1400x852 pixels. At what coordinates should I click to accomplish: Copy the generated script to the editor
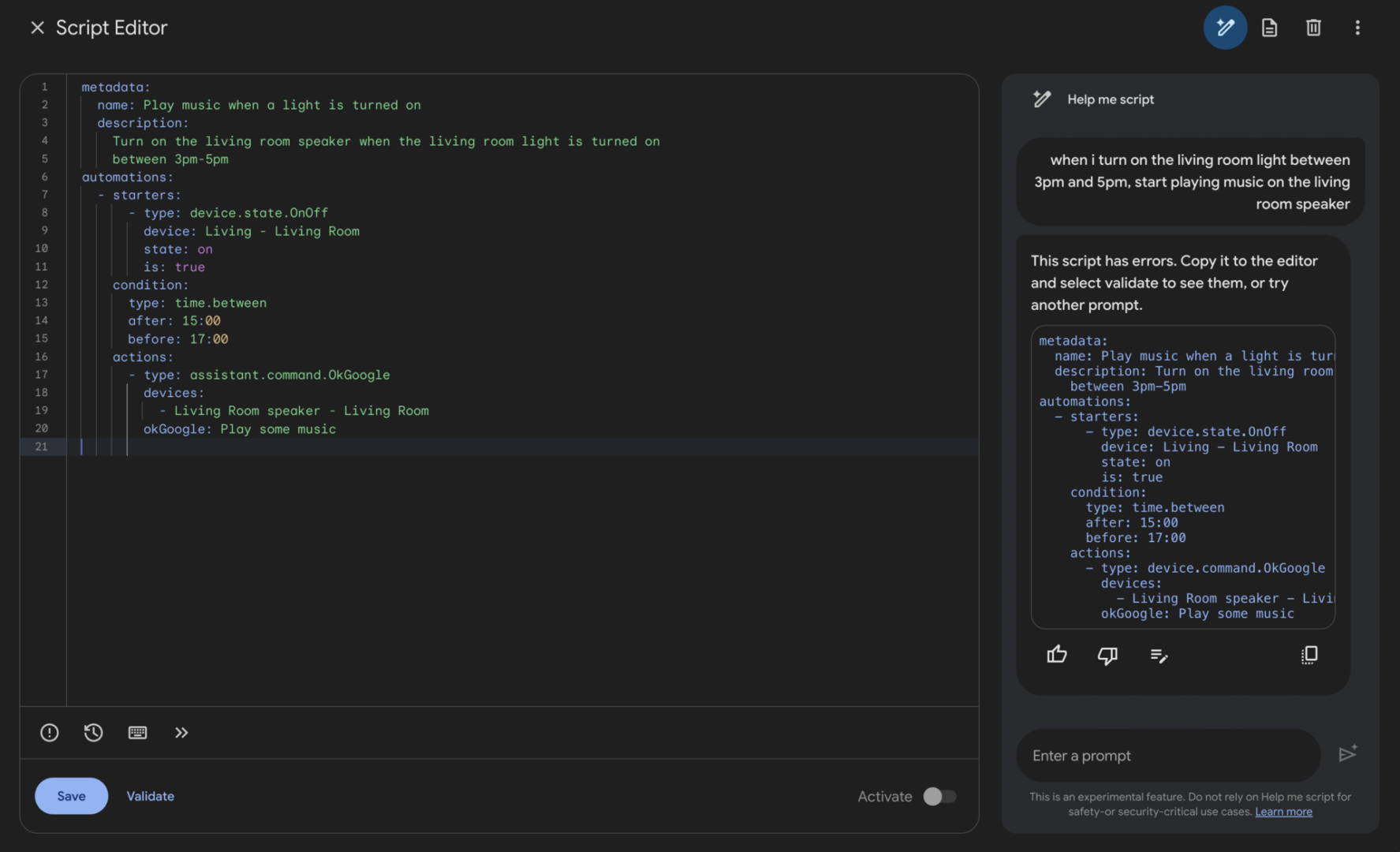(1309, 655)
